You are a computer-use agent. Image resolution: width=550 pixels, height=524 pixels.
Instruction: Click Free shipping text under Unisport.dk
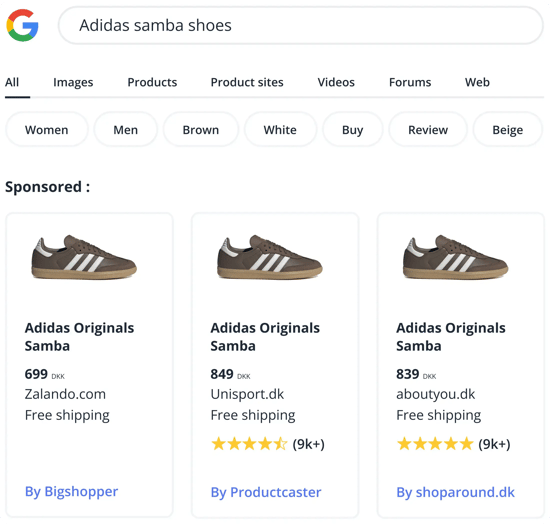[x=253, y=416]
